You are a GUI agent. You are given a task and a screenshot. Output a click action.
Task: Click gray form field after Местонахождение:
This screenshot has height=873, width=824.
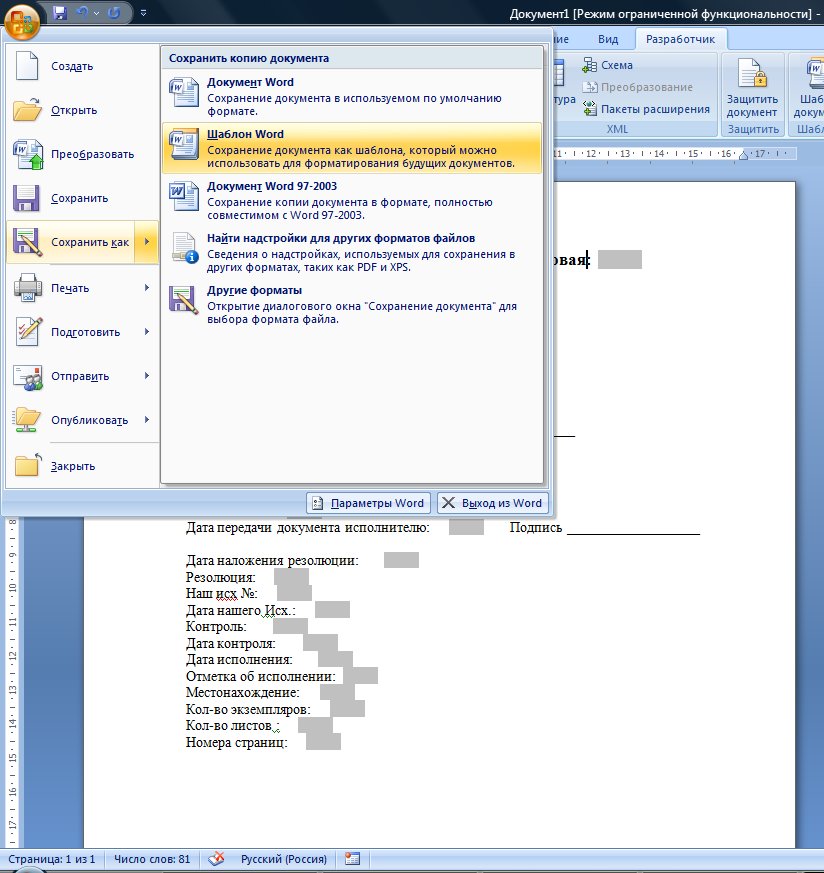(x=337, y=692)
